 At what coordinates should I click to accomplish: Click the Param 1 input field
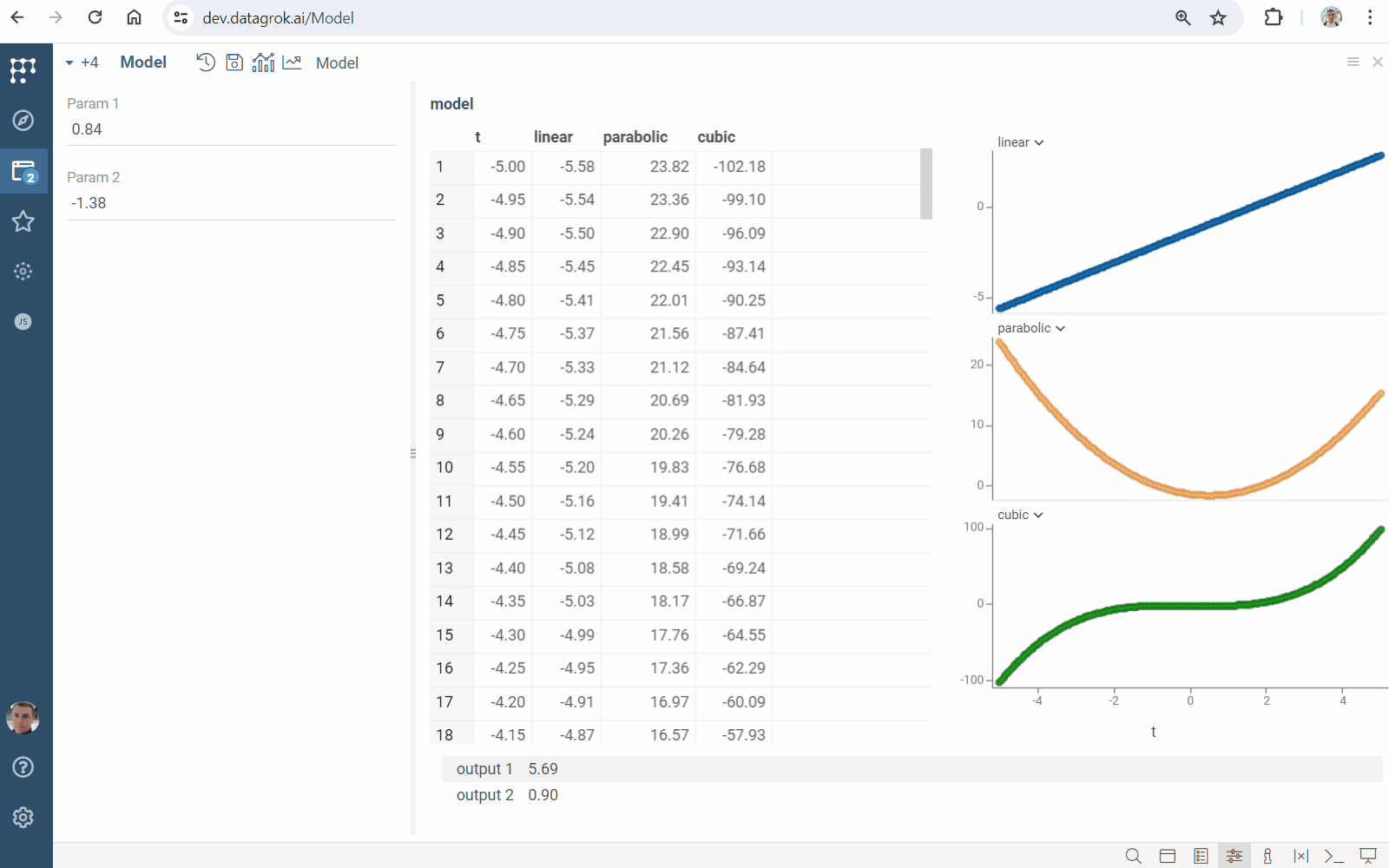tap(231, 129)
